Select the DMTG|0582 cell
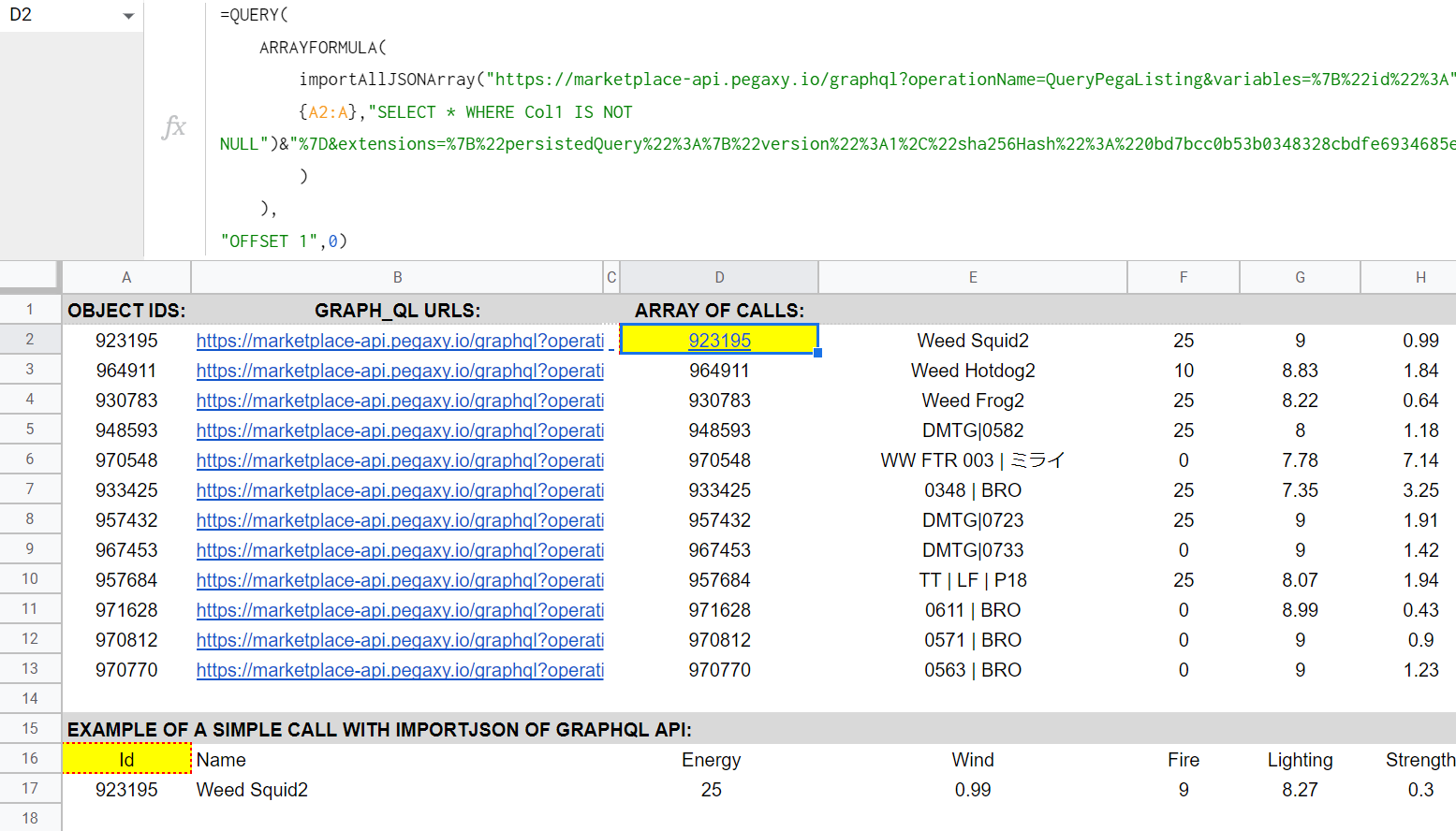This screenshot has width=1456, height=831. coord(973,430)
